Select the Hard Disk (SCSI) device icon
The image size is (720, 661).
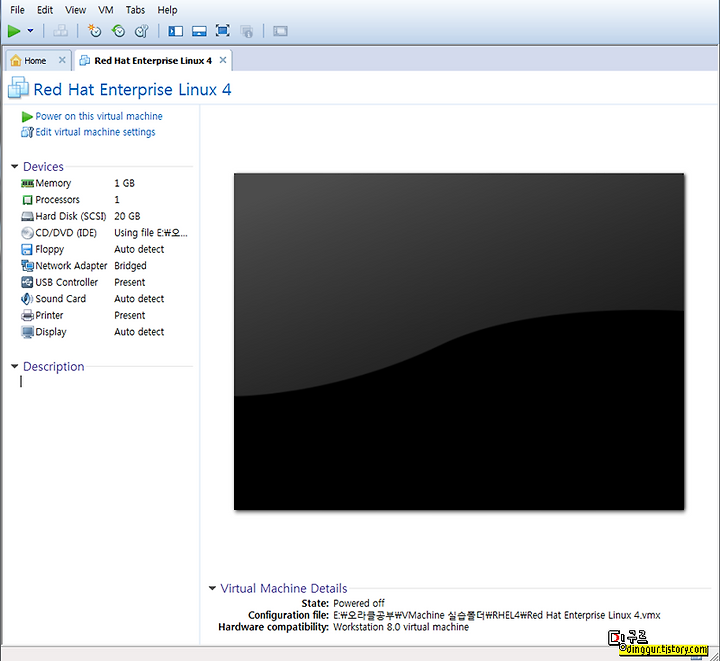click(27, 216)
